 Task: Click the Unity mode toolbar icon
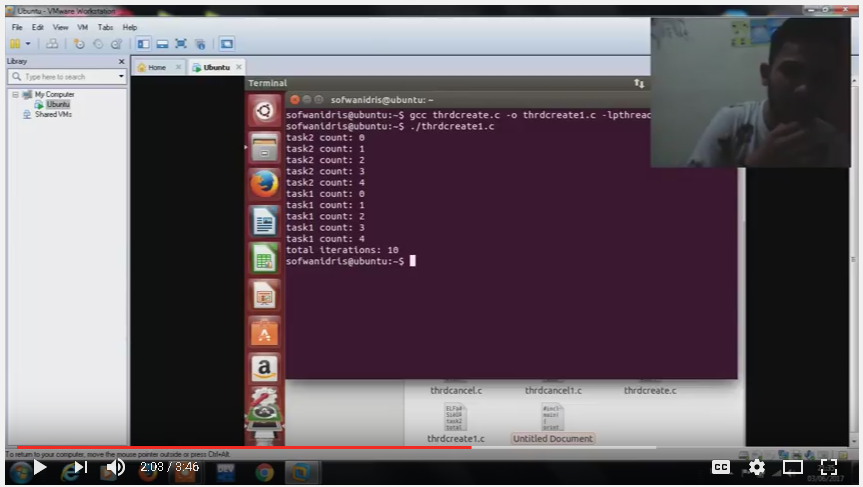click(200, 43)
